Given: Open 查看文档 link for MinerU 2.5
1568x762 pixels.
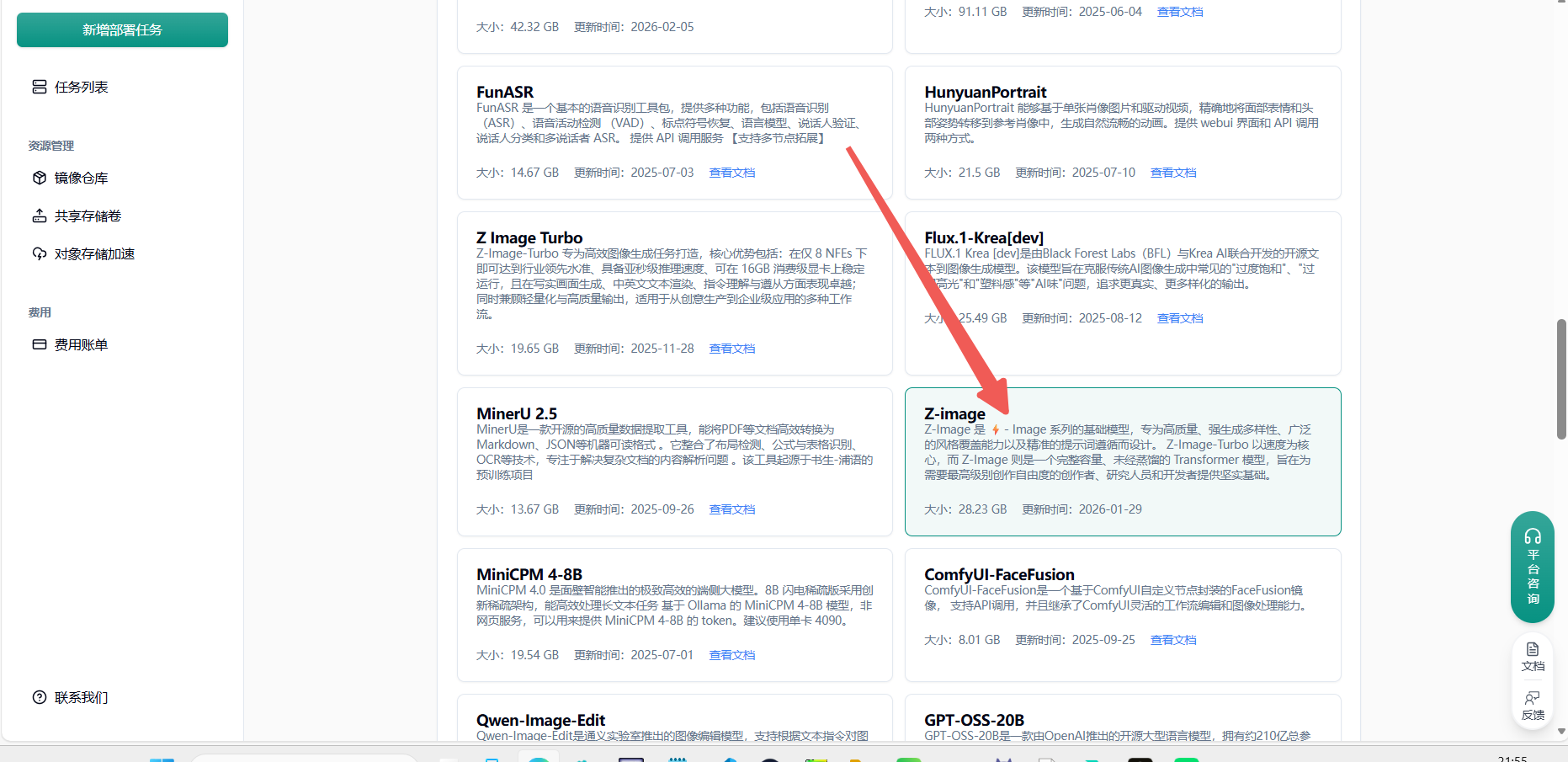Looking at the screenshot, I should tap(731, 509).
